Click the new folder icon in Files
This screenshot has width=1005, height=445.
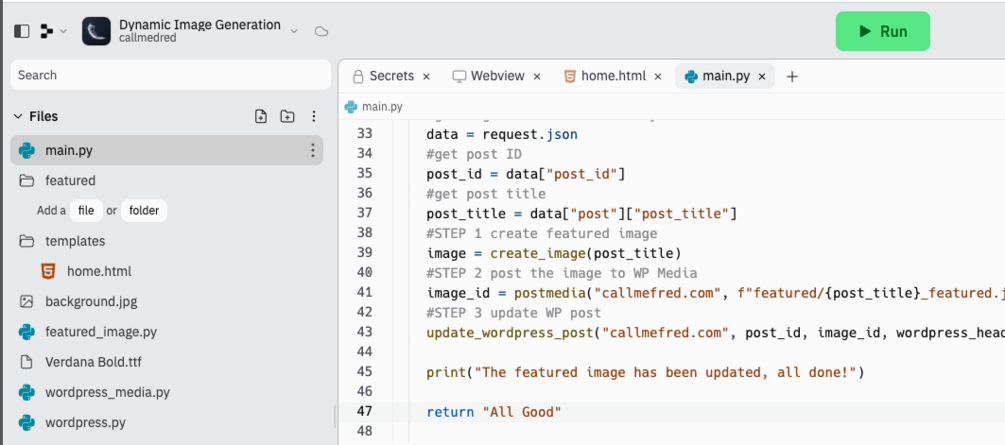click(287, 116)
